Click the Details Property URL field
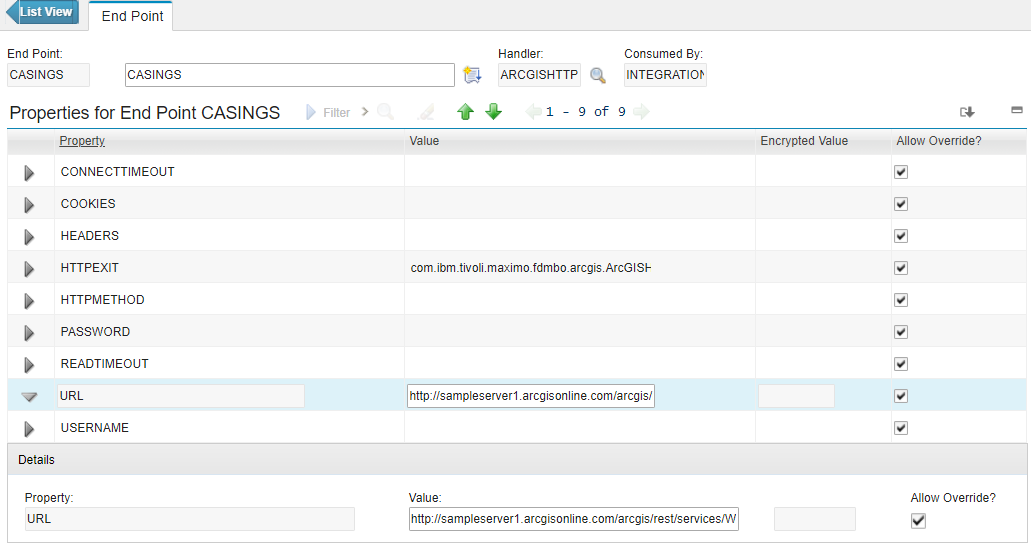This screenshot has width=1031, height=548. point(189,519)
